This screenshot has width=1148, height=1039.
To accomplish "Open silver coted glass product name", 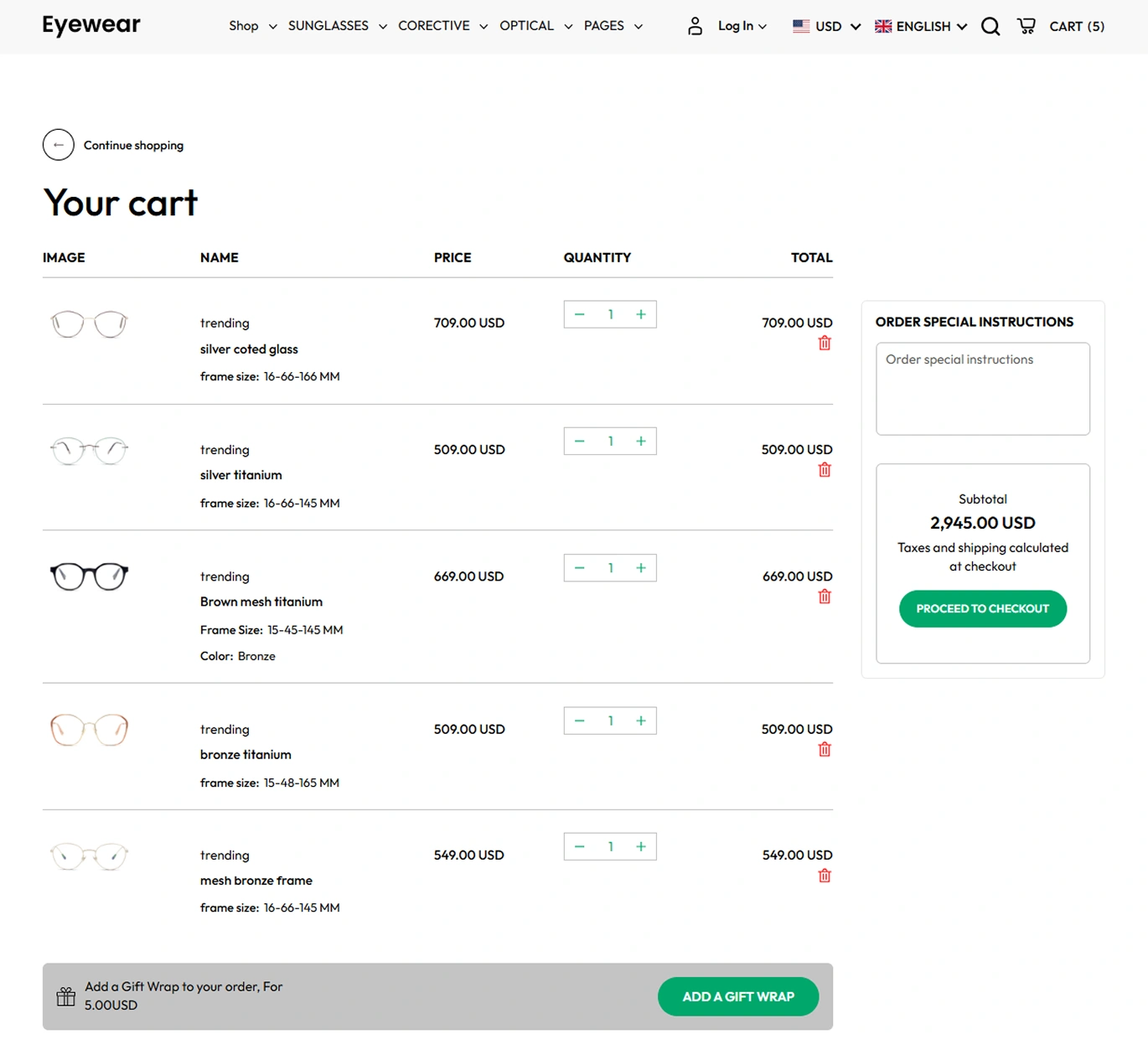I will coord(249,349).
